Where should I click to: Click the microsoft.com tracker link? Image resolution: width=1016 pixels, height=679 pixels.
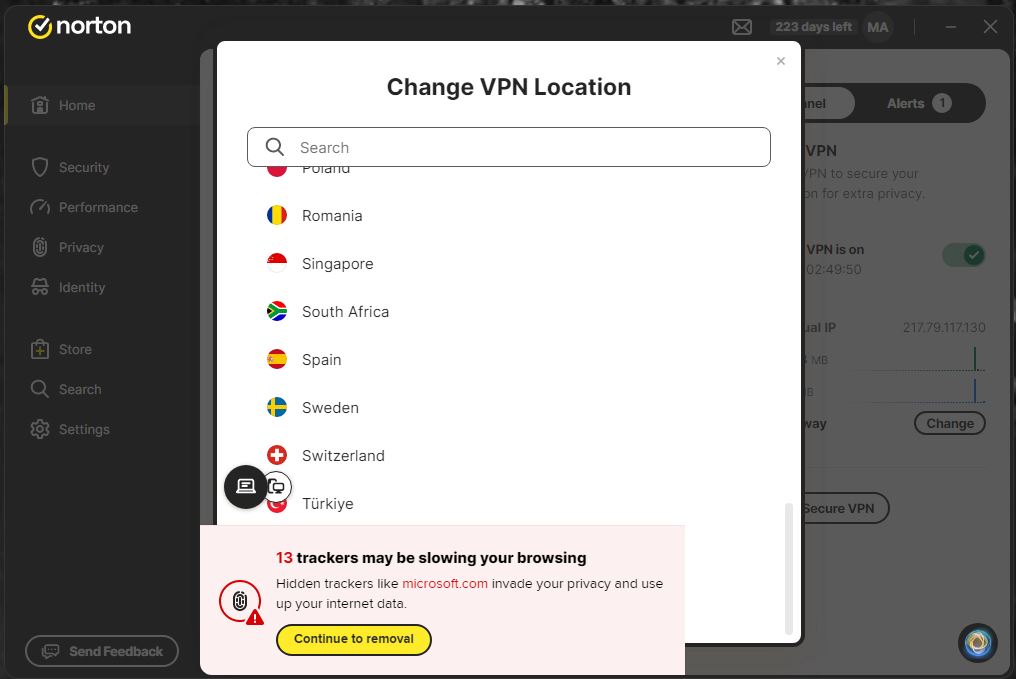444,583
